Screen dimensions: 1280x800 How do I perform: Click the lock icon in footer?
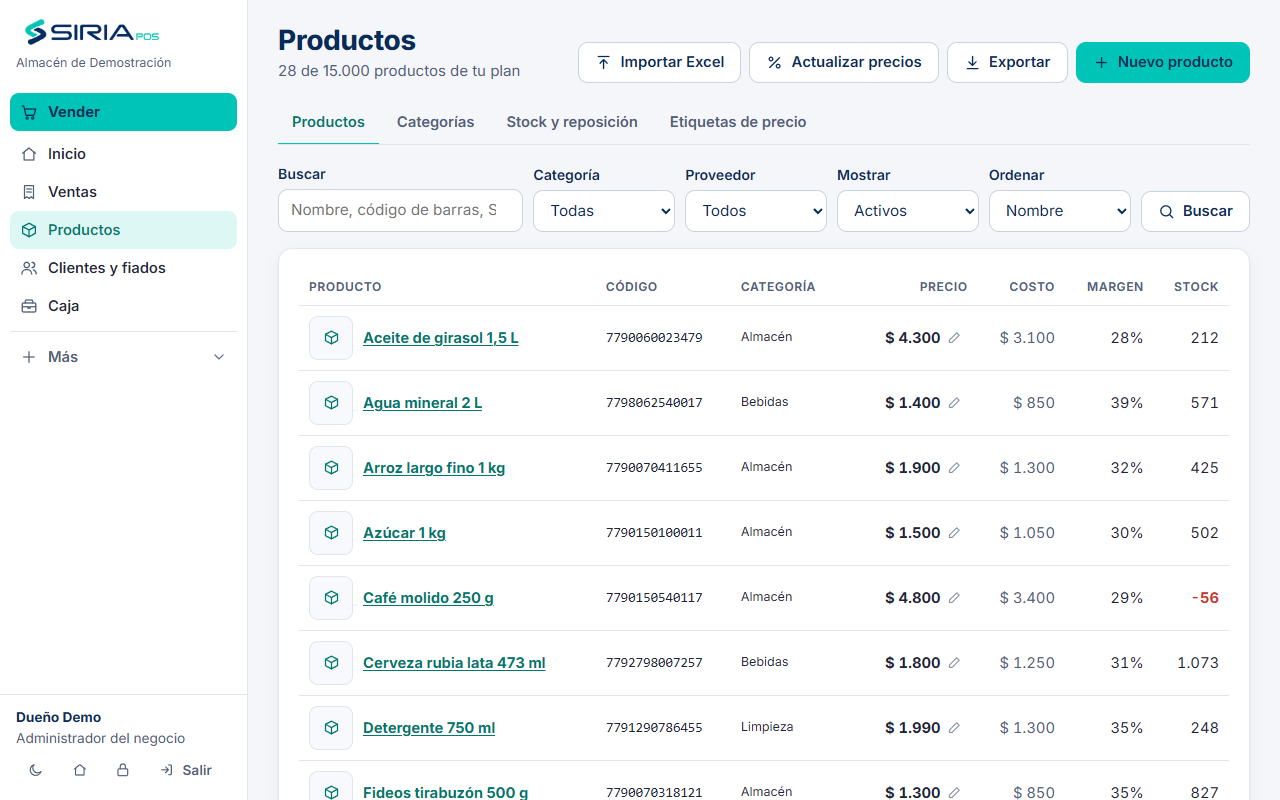(123, 770)
